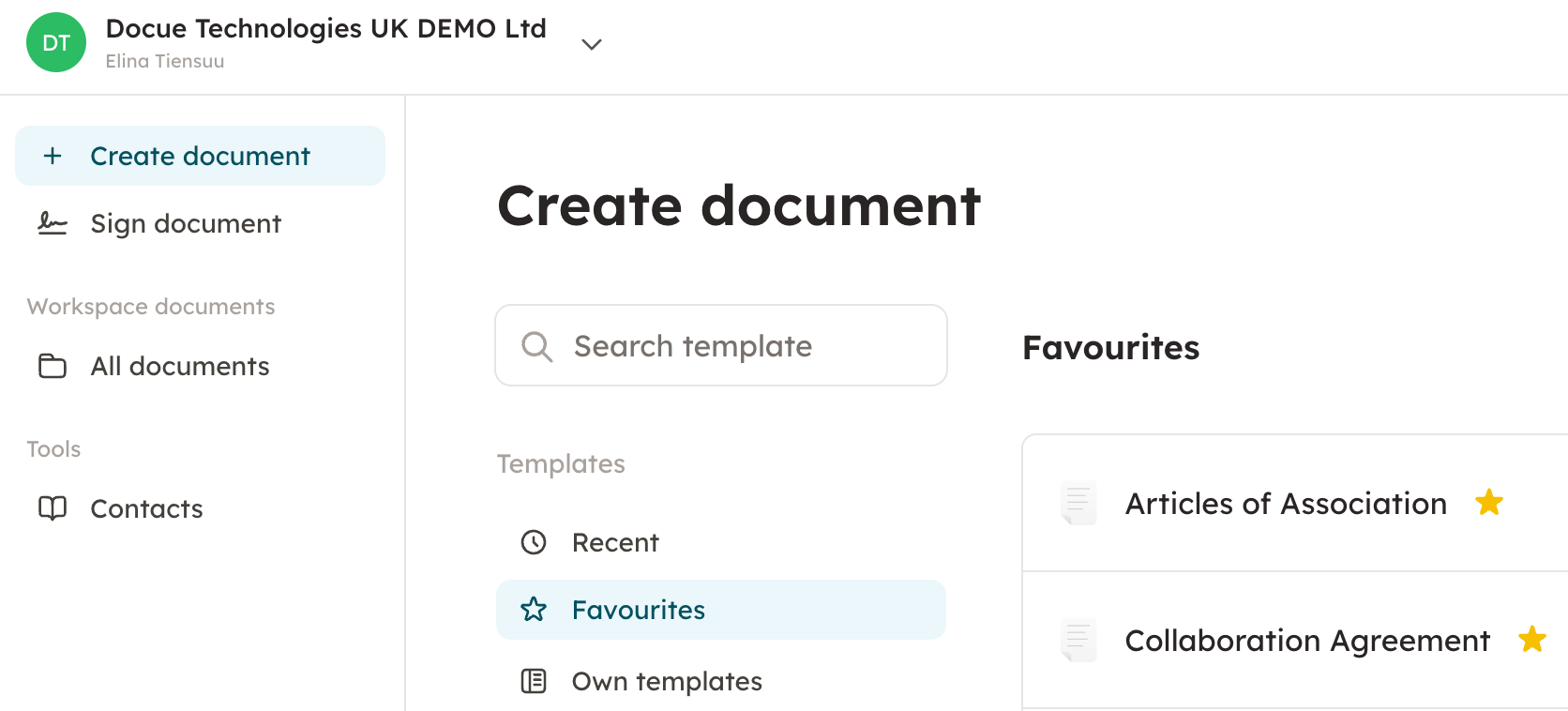Unfavourite Articles of Association via yellow star
Viewport: 1568px width, 711px height.
click(x=1489, y=503)
